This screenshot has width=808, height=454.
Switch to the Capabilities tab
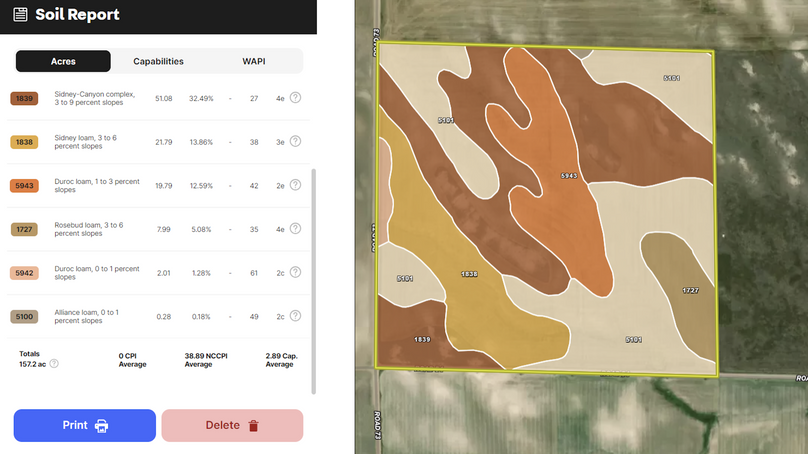[158, 61]
